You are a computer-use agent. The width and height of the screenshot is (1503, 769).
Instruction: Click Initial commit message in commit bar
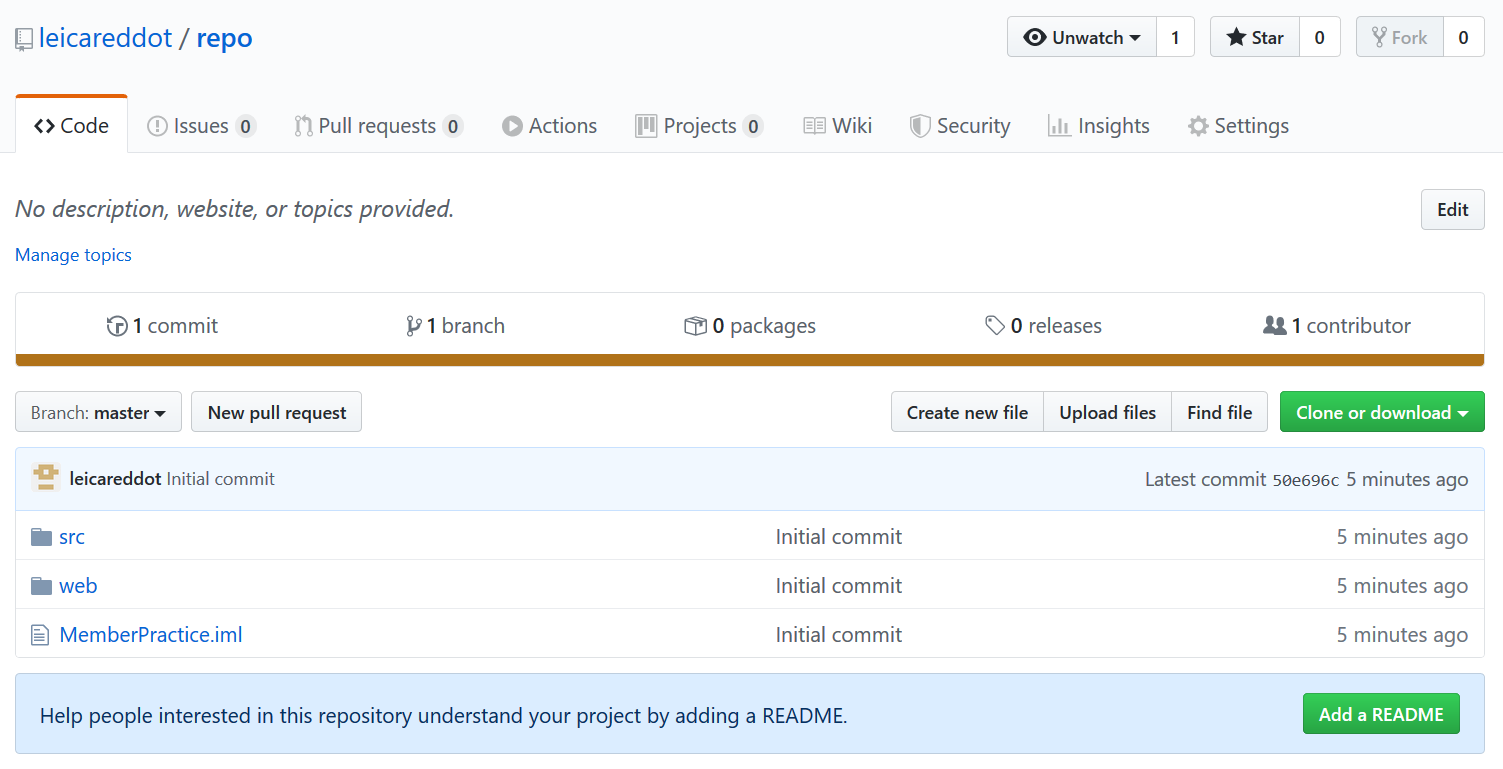220,479
